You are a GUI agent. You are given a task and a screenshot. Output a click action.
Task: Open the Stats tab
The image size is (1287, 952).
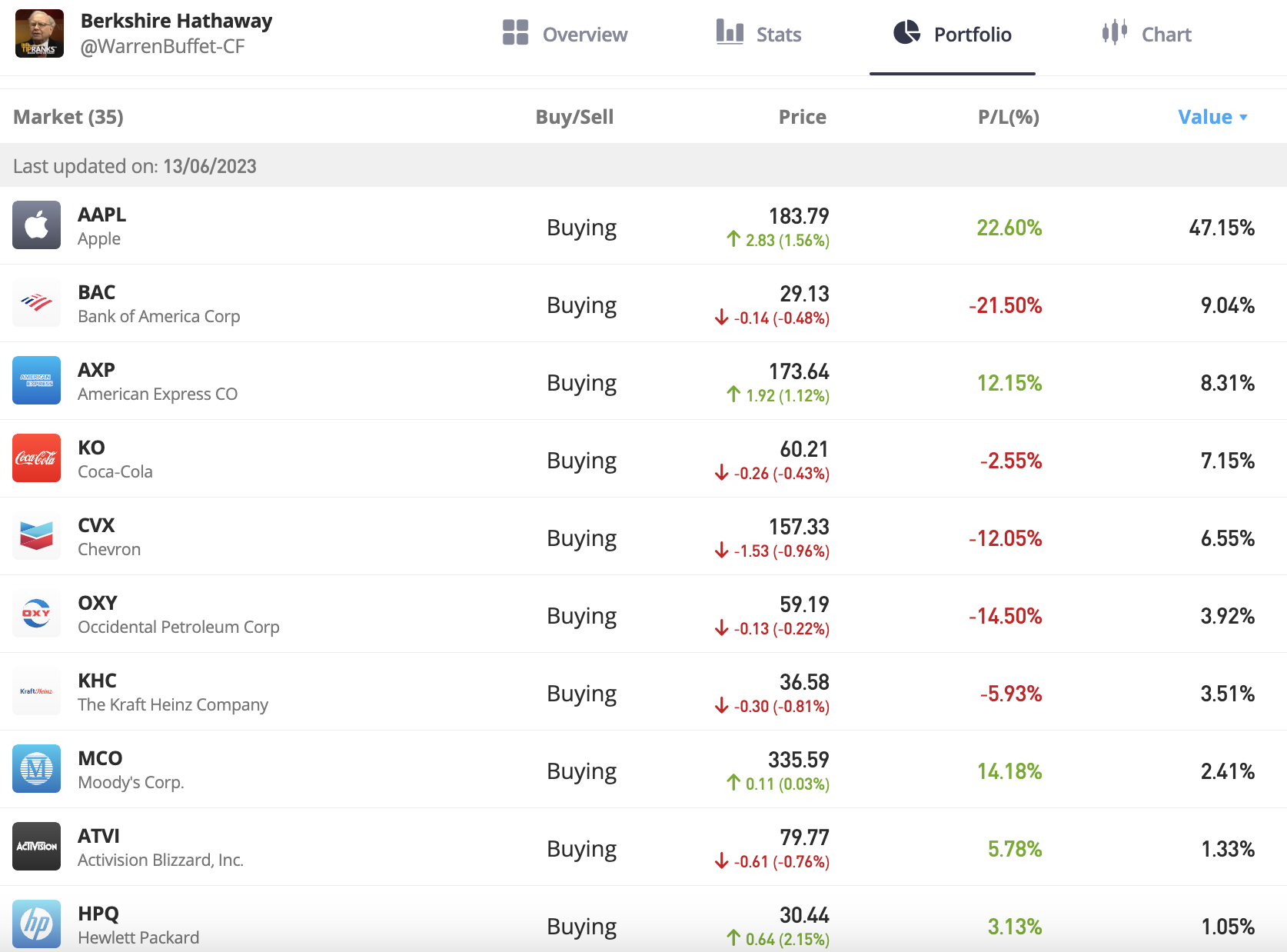tap(759, 35)
